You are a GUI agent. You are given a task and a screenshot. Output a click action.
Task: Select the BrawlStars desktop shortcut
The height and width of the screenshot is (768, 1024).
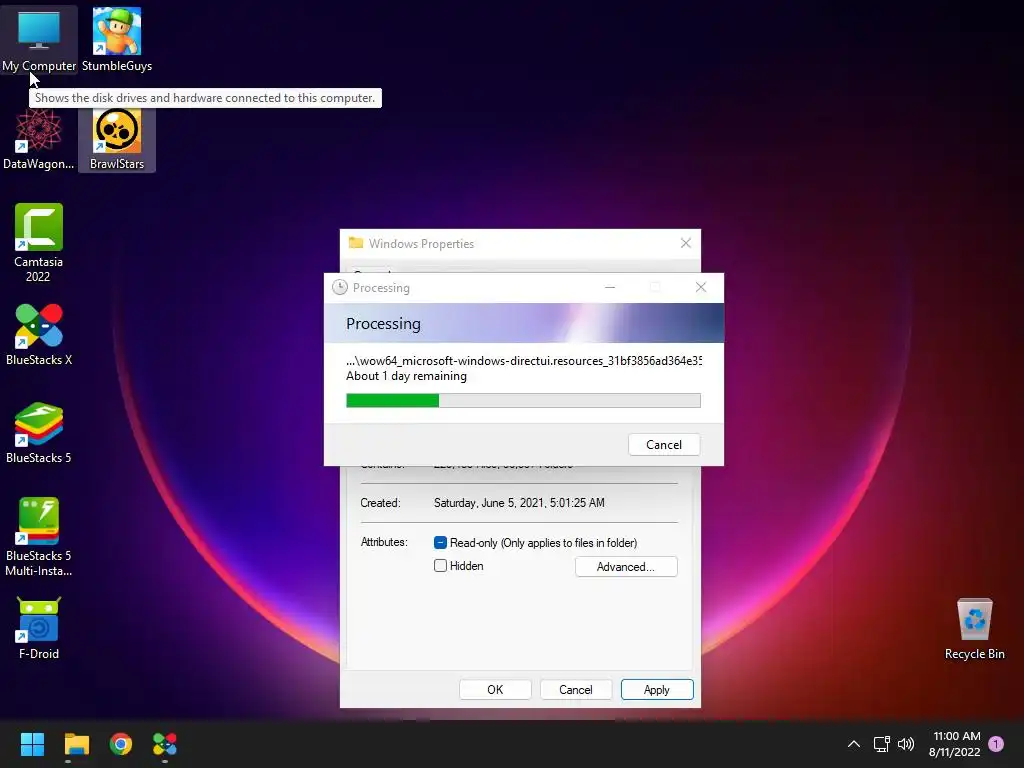point(117,138)
